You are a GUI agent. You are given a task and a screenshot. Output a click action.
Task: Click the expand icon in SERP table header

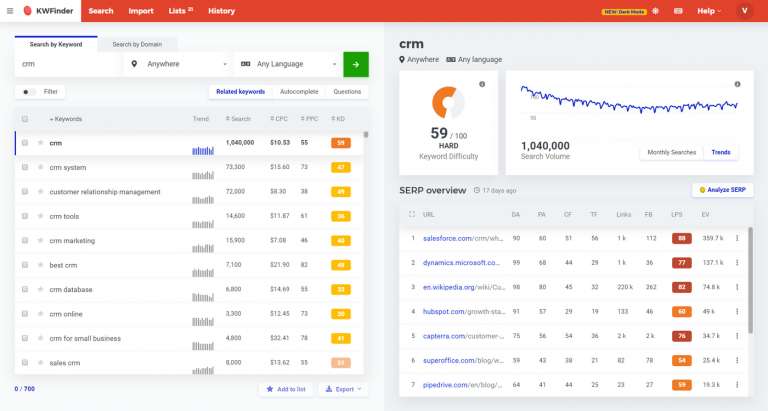(x=412, y=214)
